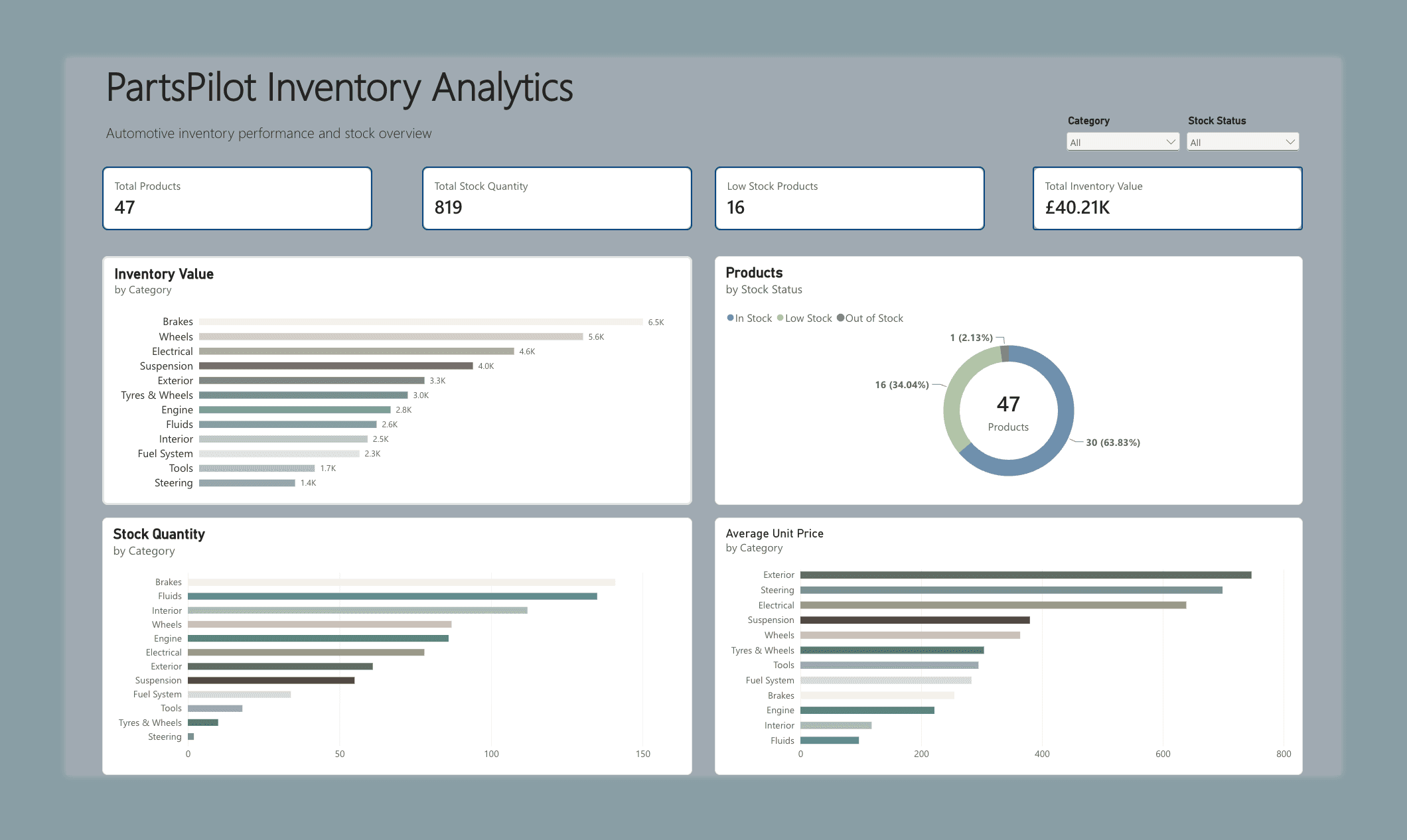Click the Engine bar in Inventory Value
This screenshot has width=1407, height=840.
(x=295, y=409)
